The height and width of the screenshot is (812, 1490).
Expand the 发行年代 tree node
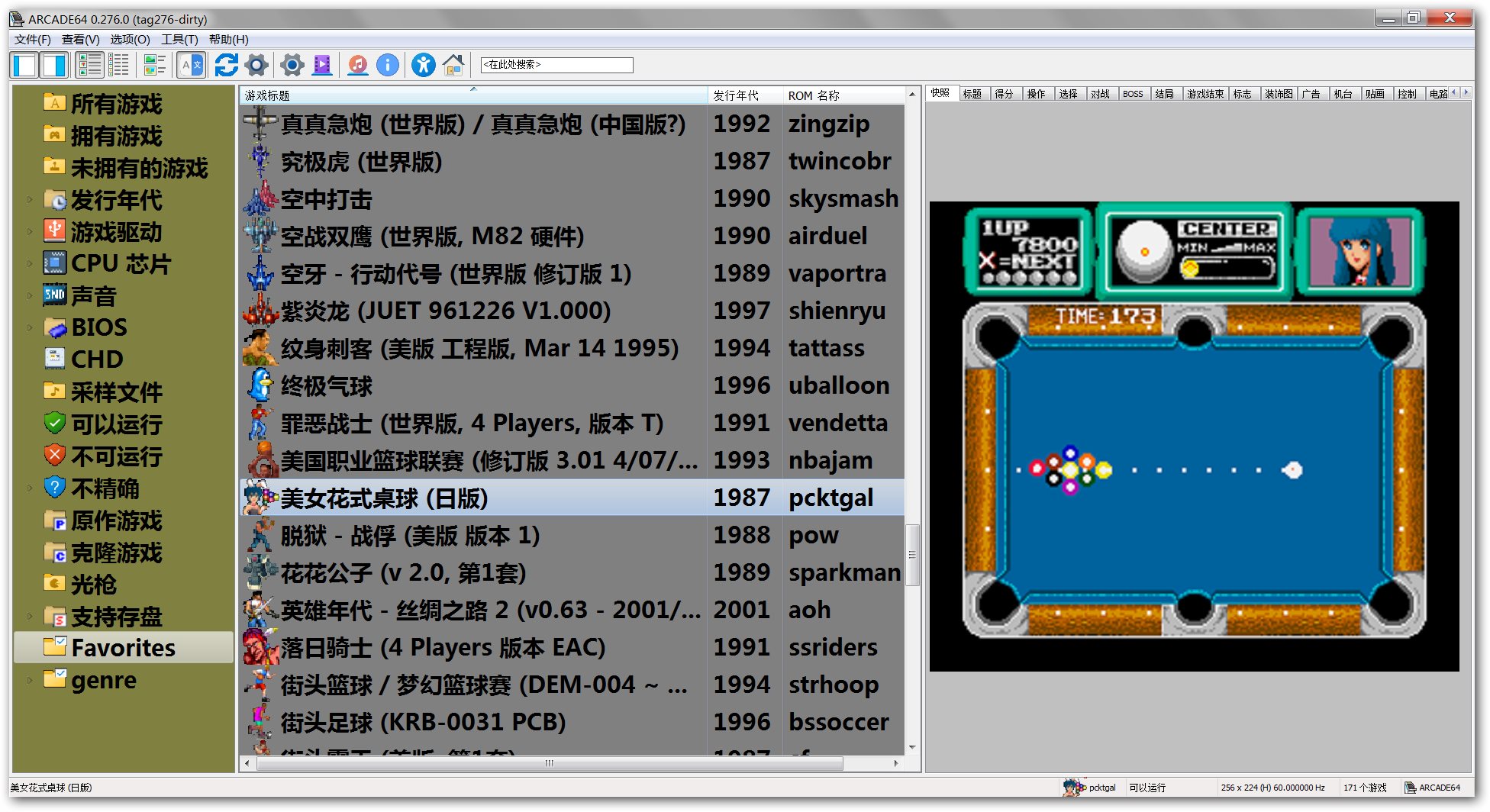click(30, 200)
